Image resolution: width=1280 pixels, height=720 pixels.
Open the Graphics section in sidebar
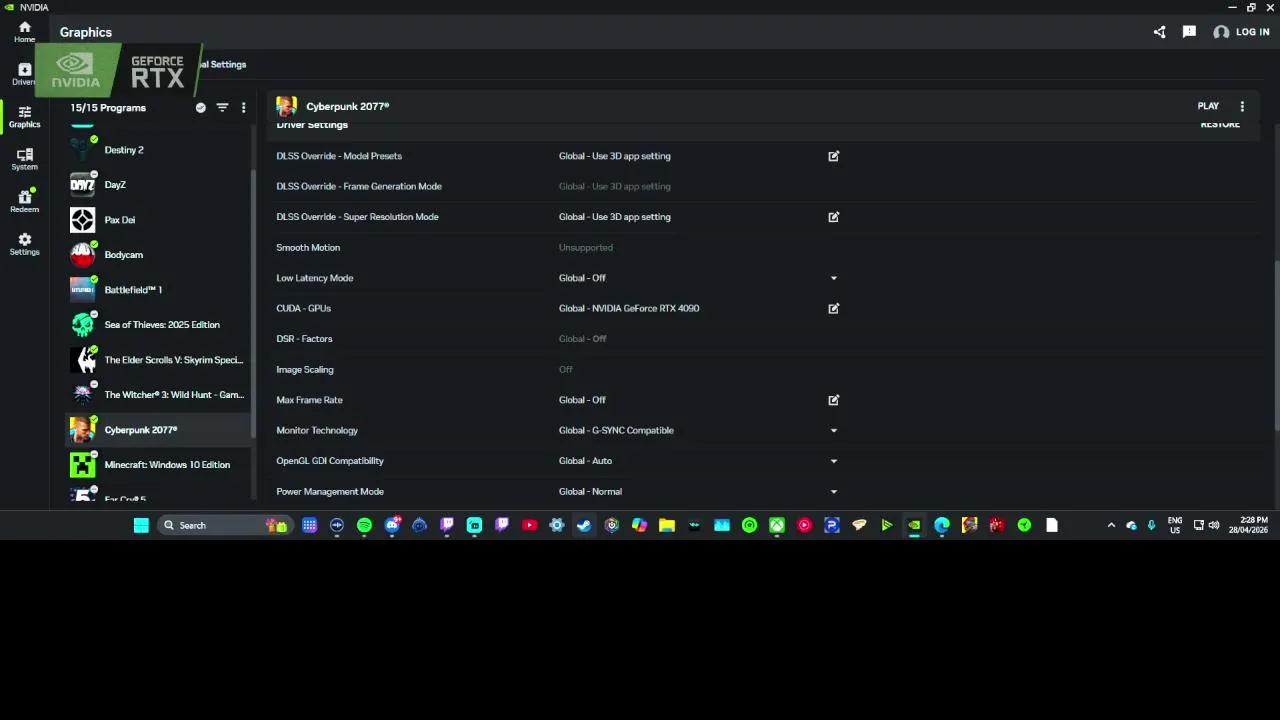[x=24, y=117]
